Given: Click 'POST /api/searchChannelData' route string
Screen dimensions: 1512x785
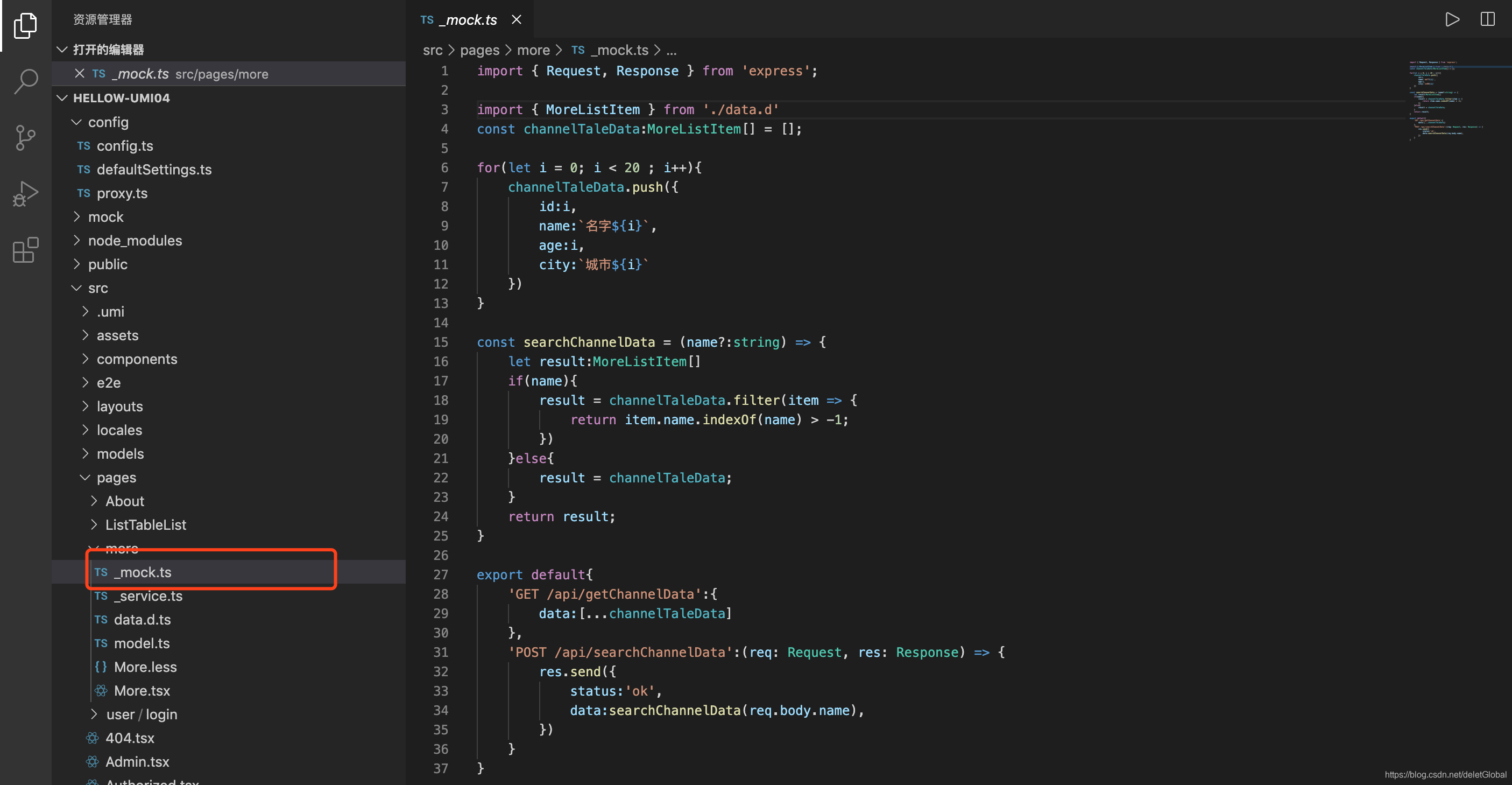Looking at the screenshot, I should pyautogui.click(x=620, y=651).
